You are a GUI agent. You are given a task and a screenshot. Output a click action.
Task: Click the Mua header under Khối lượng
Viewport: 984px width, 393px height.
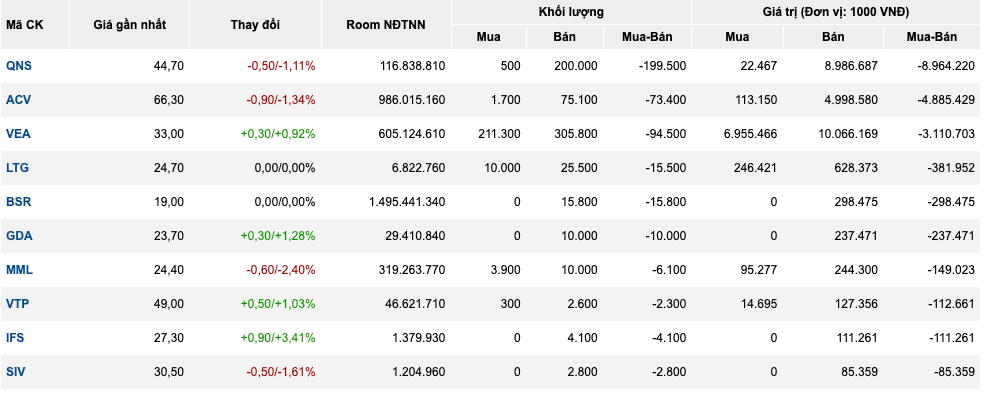(488, 37)
